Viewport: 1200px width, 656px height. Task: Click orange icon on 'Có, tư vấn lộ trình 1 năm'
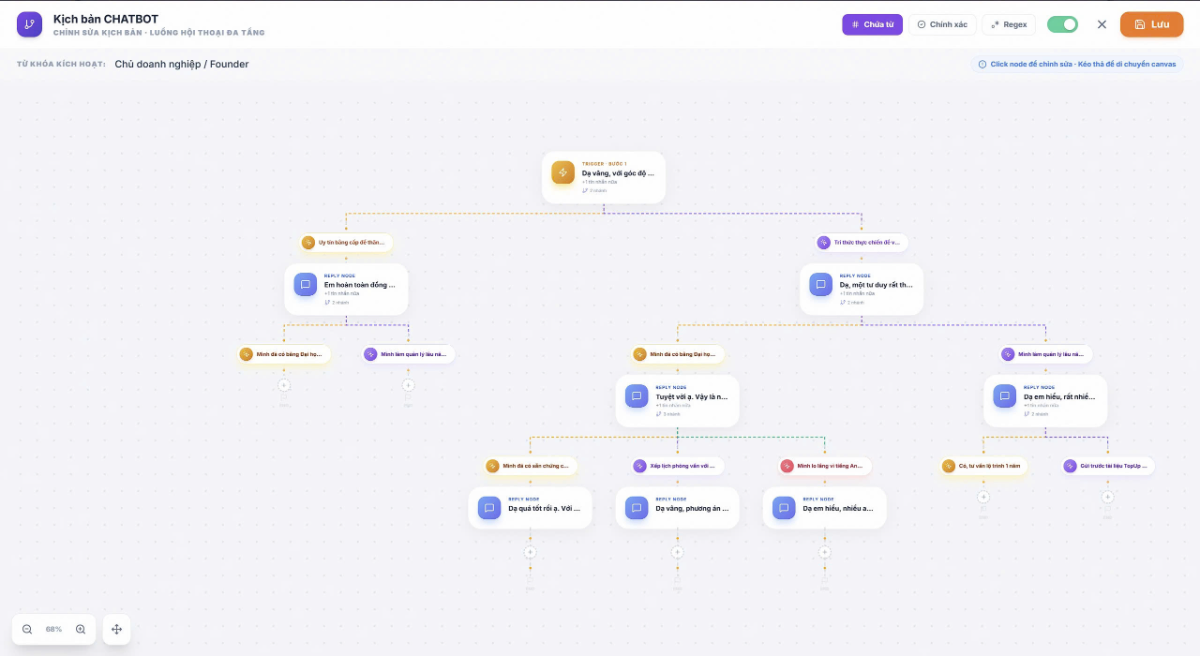click(x=949, y=466)
